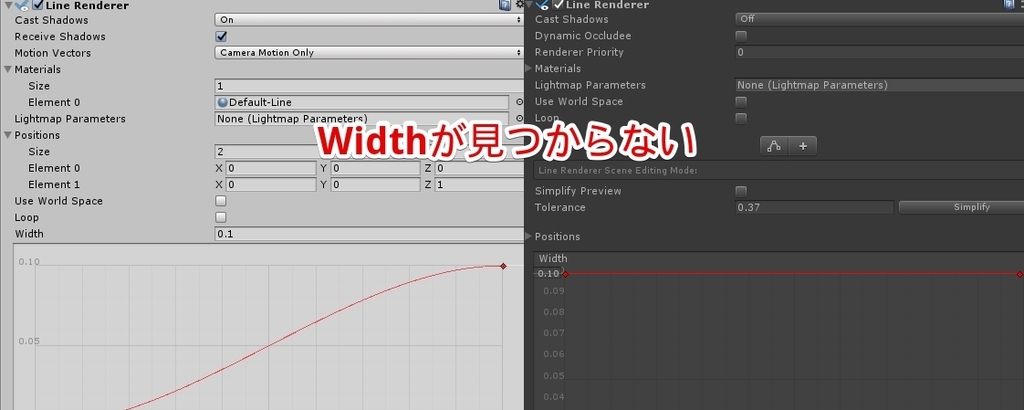This screenshot has width=1024, height=410.
Task: Disable the Line Renderer component checkbox in dark inspector
Action: (558, 5)
